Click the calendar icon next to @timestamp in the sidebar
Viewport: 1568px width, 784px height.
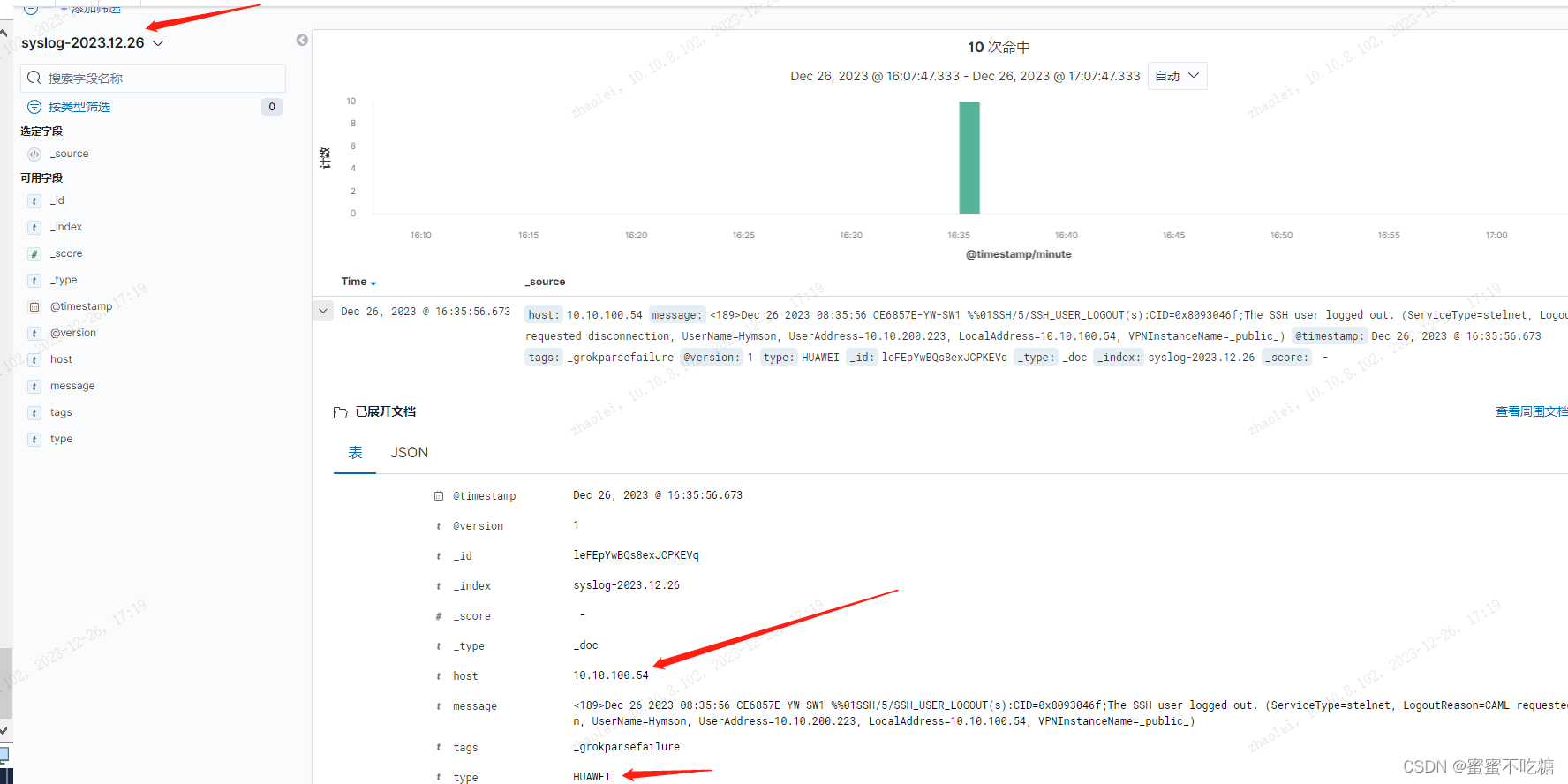click(x=34, y=307)
